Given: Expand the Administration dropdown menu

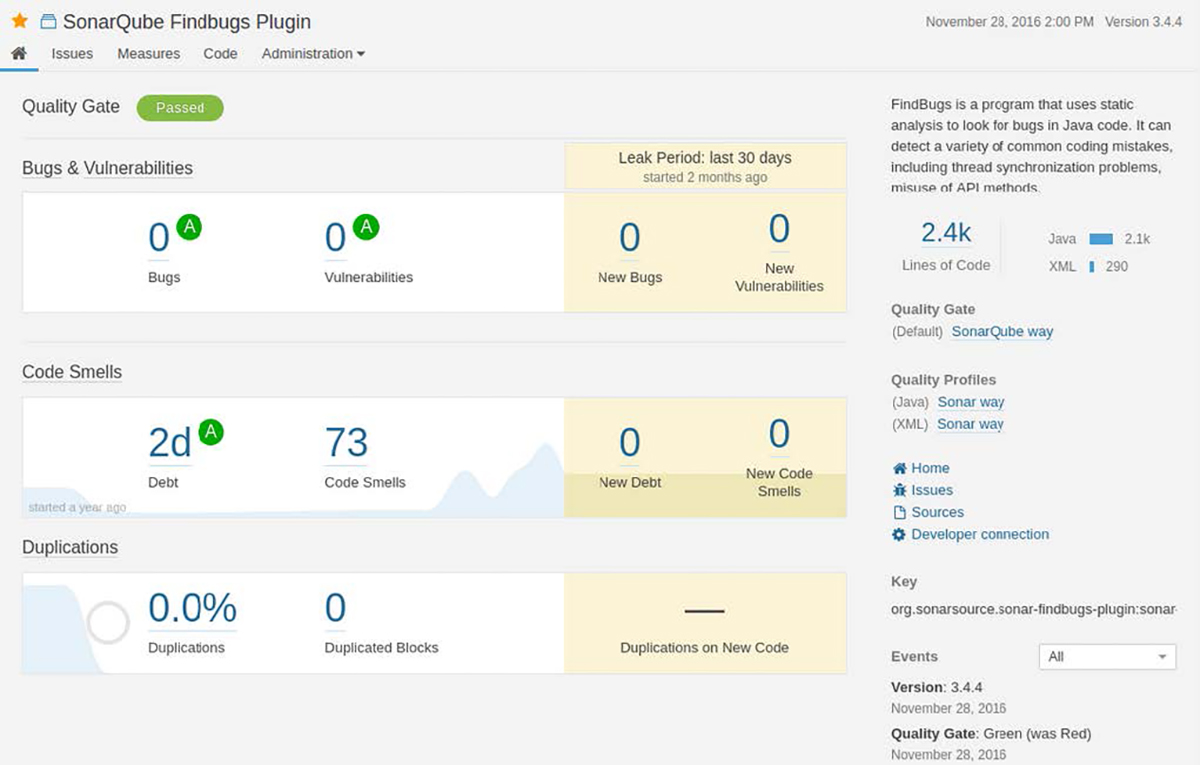Looking at the screenshot, I should (313, 53).
